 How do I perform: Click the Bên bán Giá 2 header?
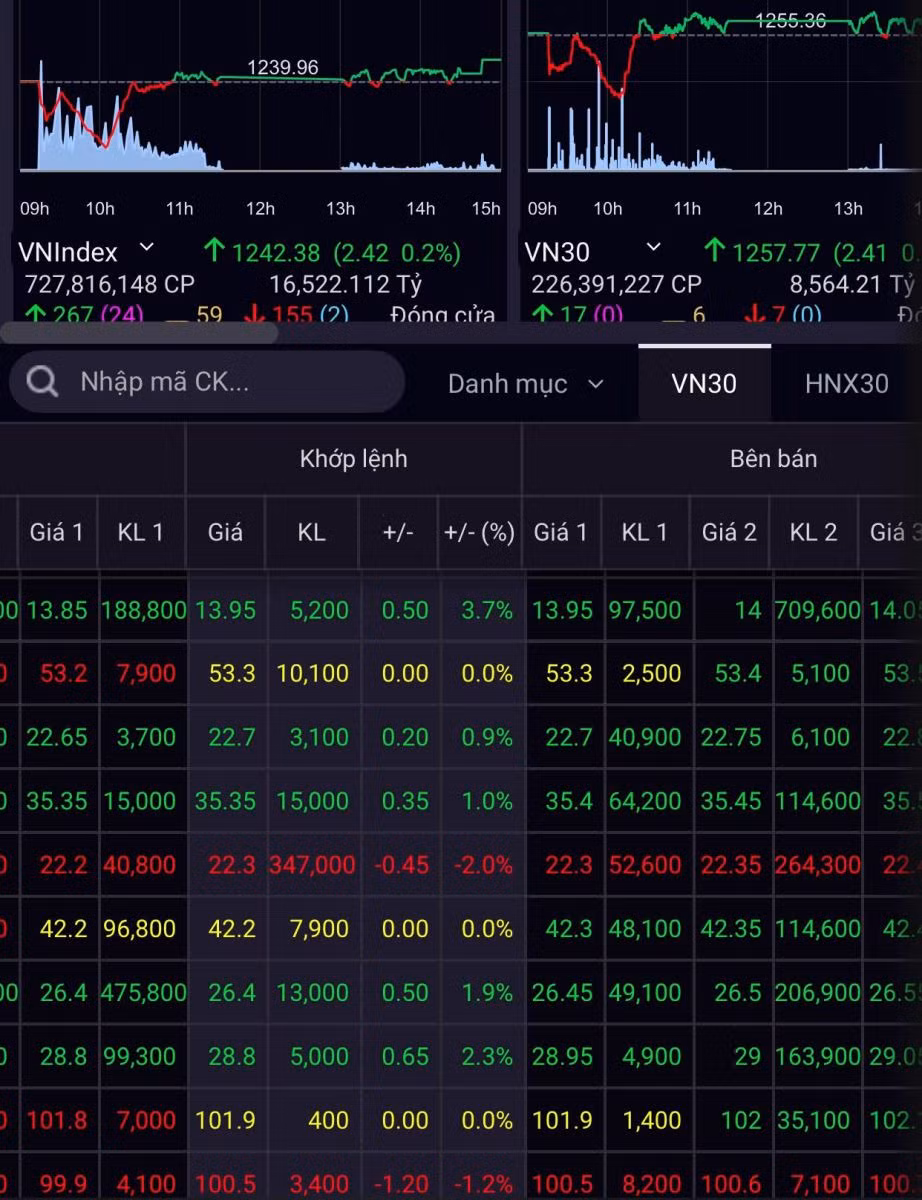click(729, 532)
